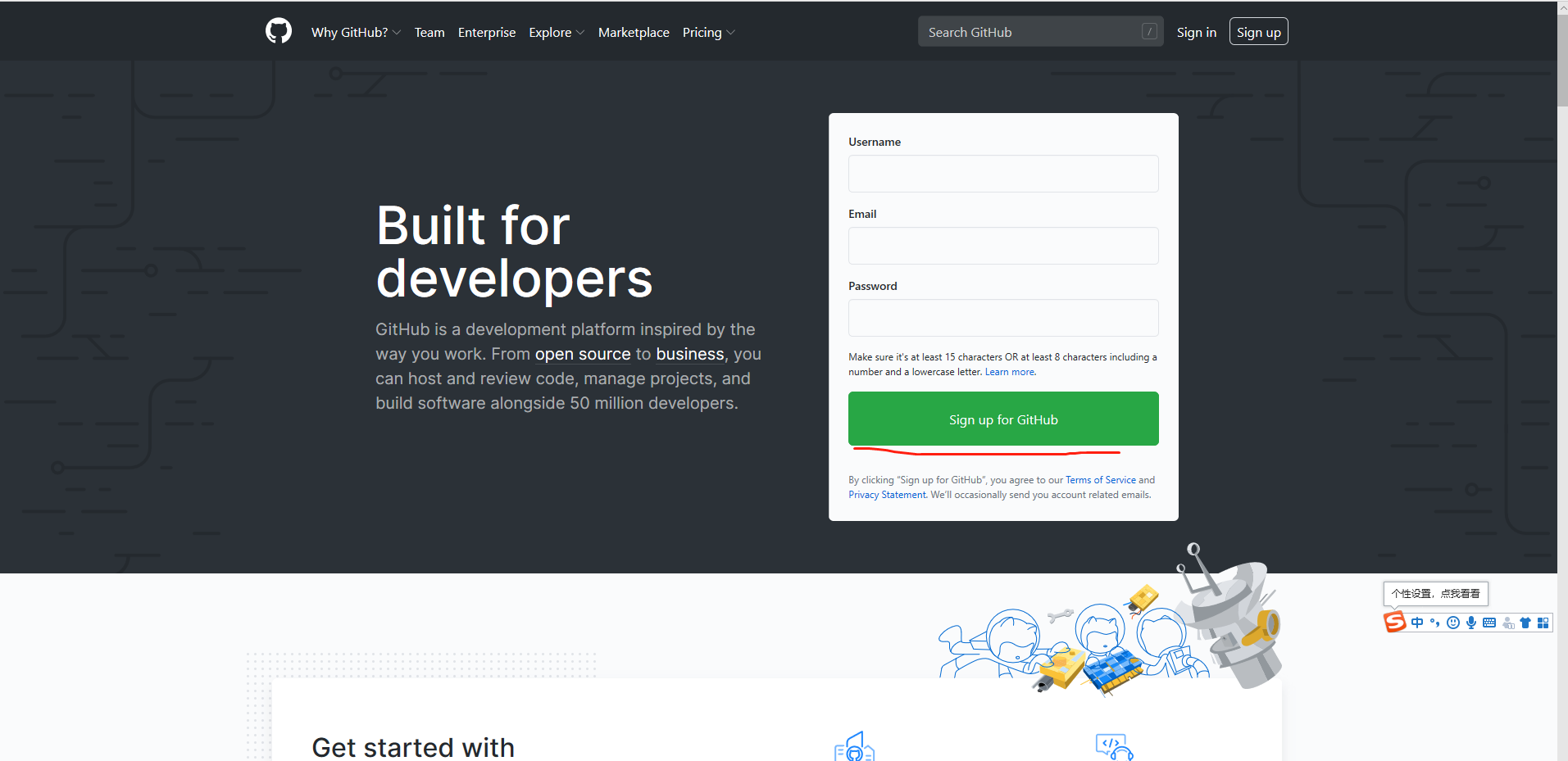Open the business link in hero text

pos(690,354)
